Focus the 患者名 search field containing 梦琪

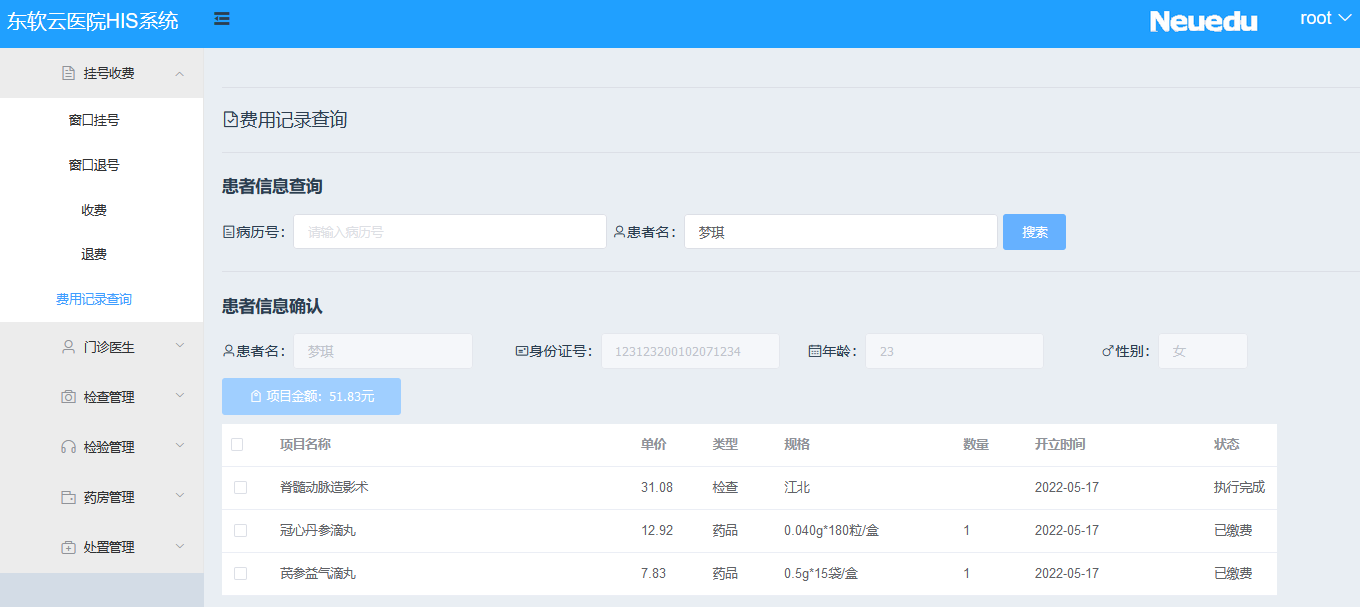pos(841,232)
